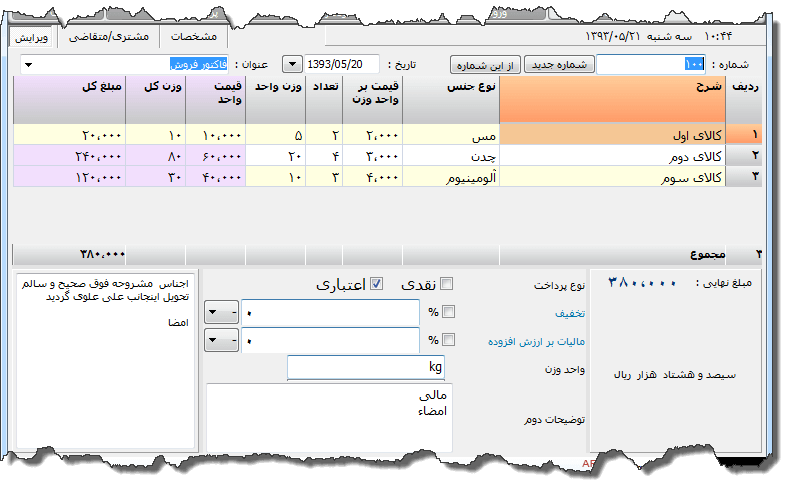Click the واحد وزن field containing kg
Screen dimensions: 789x492
pos(365,368)
